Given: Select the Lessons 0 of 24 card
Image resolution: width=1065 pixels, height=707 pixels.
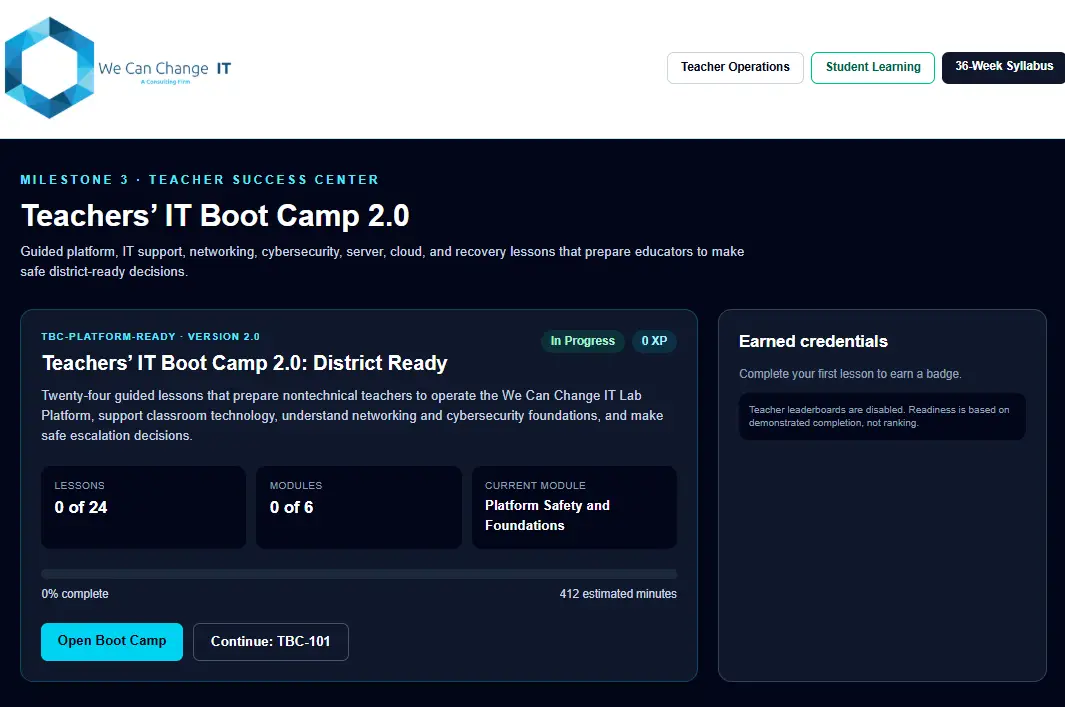Looking at the screenshot, I should pyautogui.click(x=143, y=507).
